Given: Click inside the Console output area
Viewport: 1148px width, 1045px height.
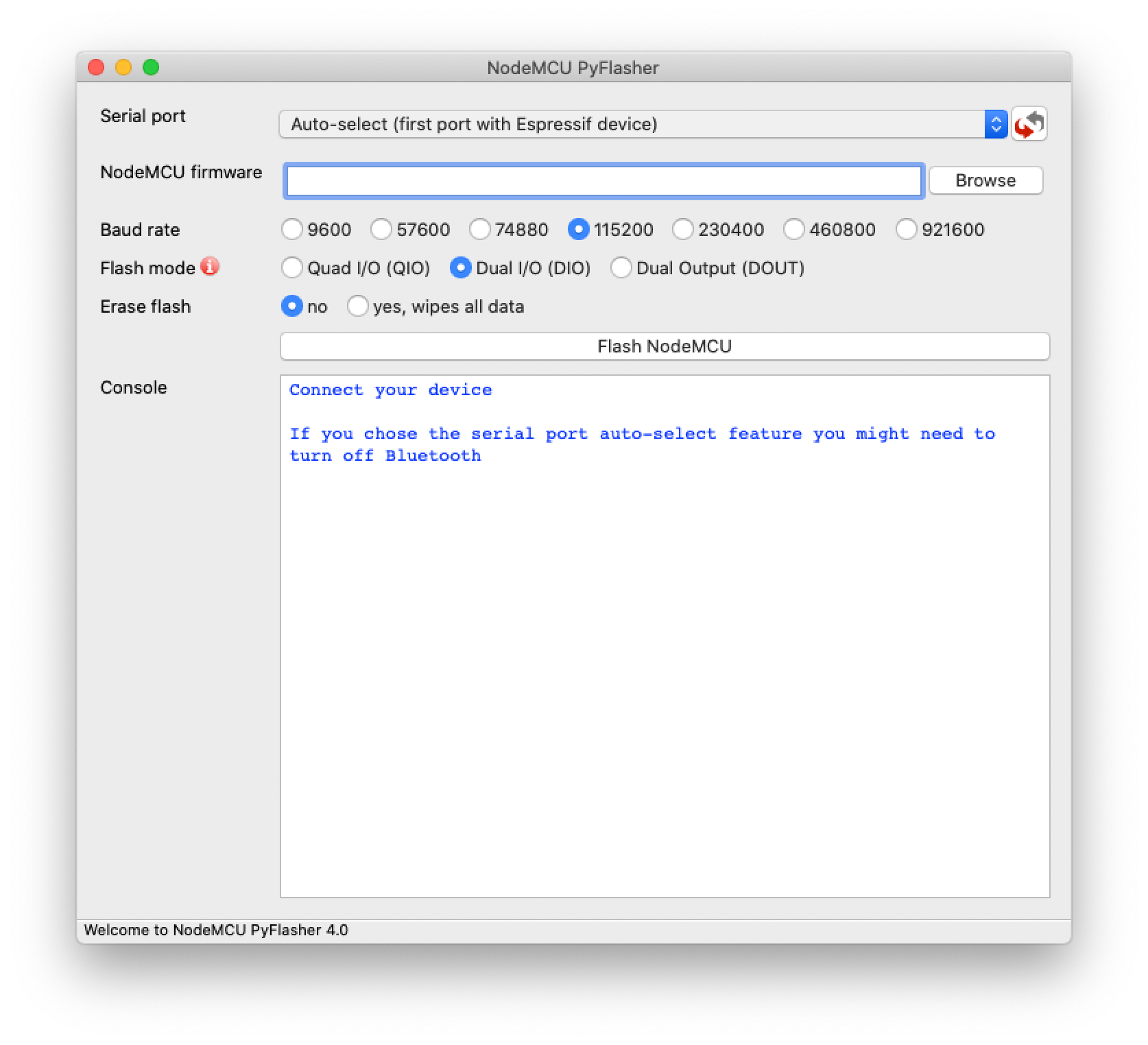Looking at the screenshot, I should tap(665, 636).
